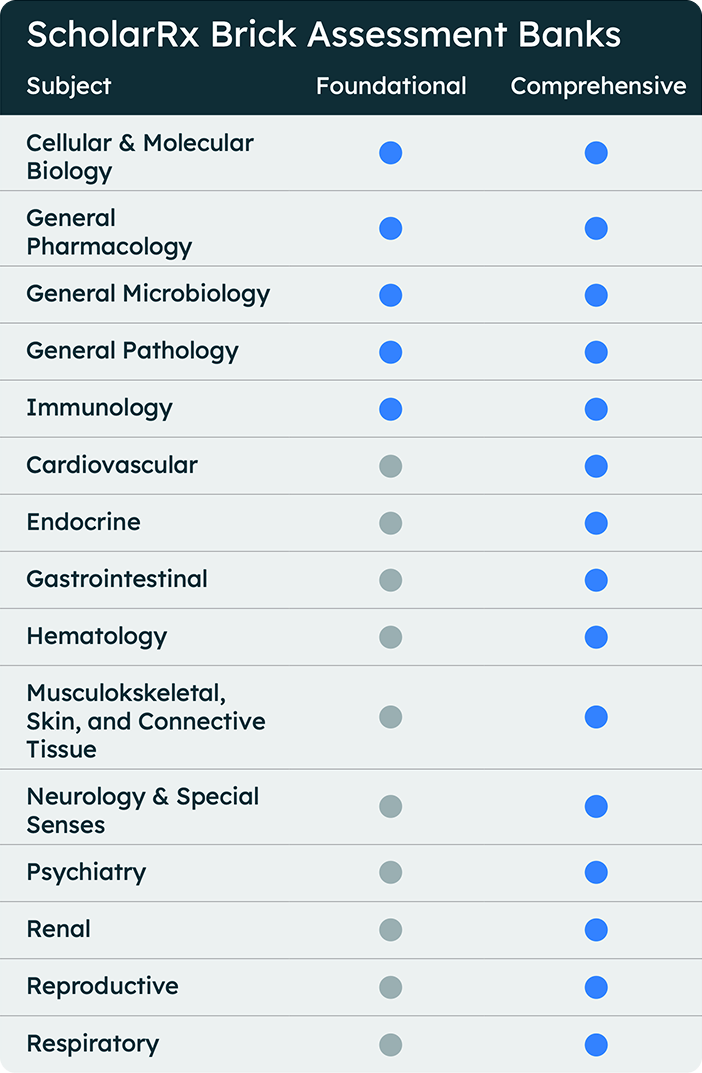
Task: Click the ScholarRx Brick Assessment Banks title
Action: (x=324, y=34)
